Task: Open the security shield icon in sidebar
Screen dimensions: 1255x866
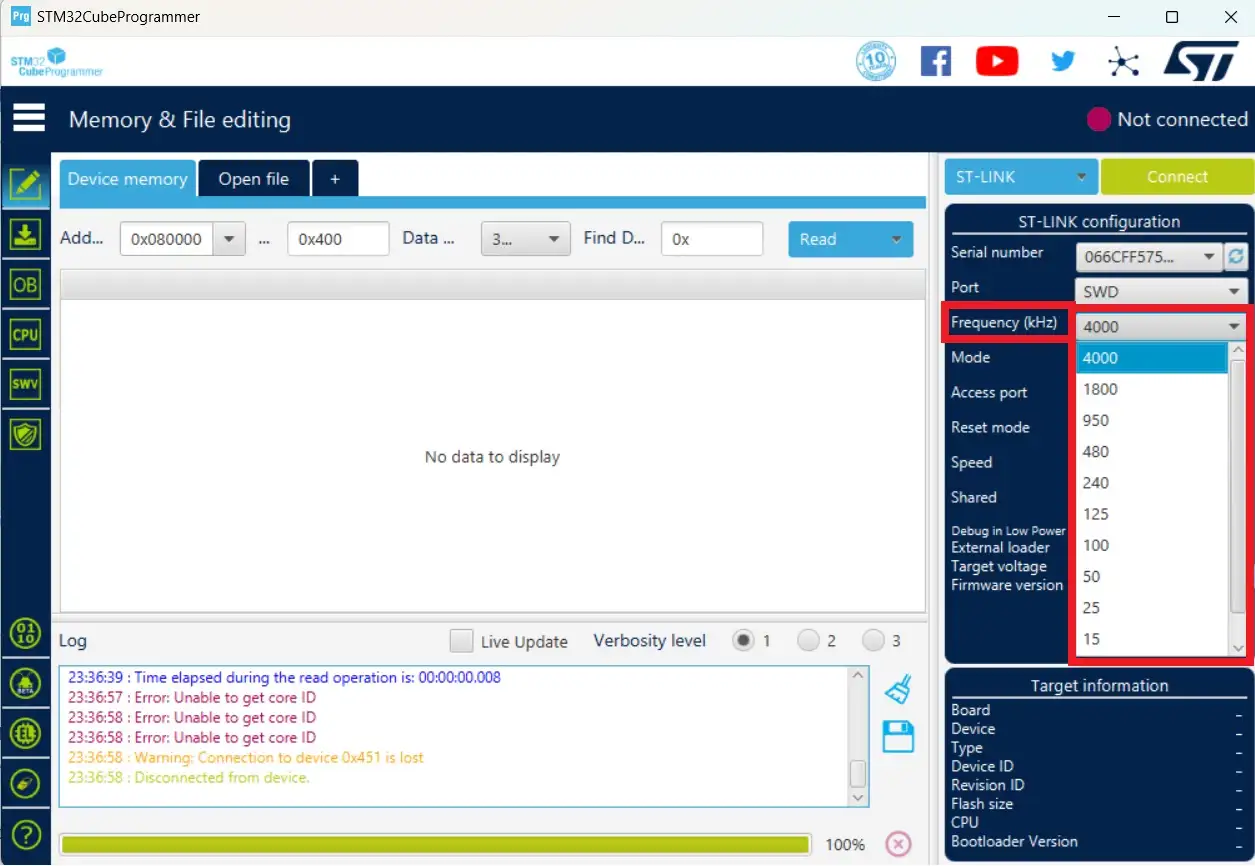Action: [25, 433]
